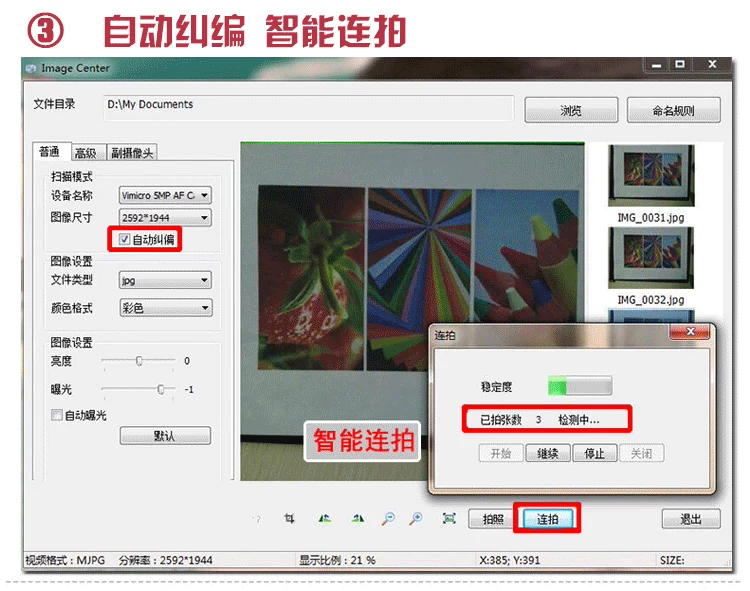This screenshot has height=591, width=750.
Task: Close the 连拍 dialog window
Action: [x=690, y=331]
